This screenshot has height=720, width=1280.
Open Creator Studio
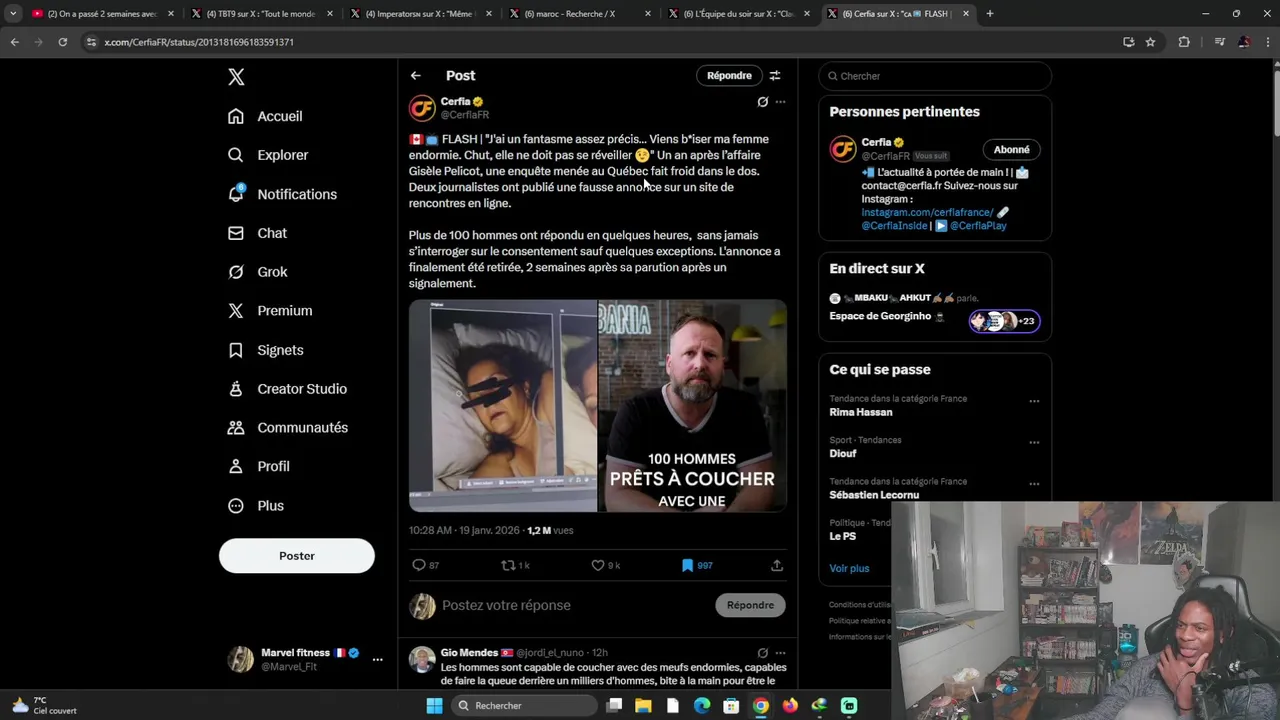point(287,389)
